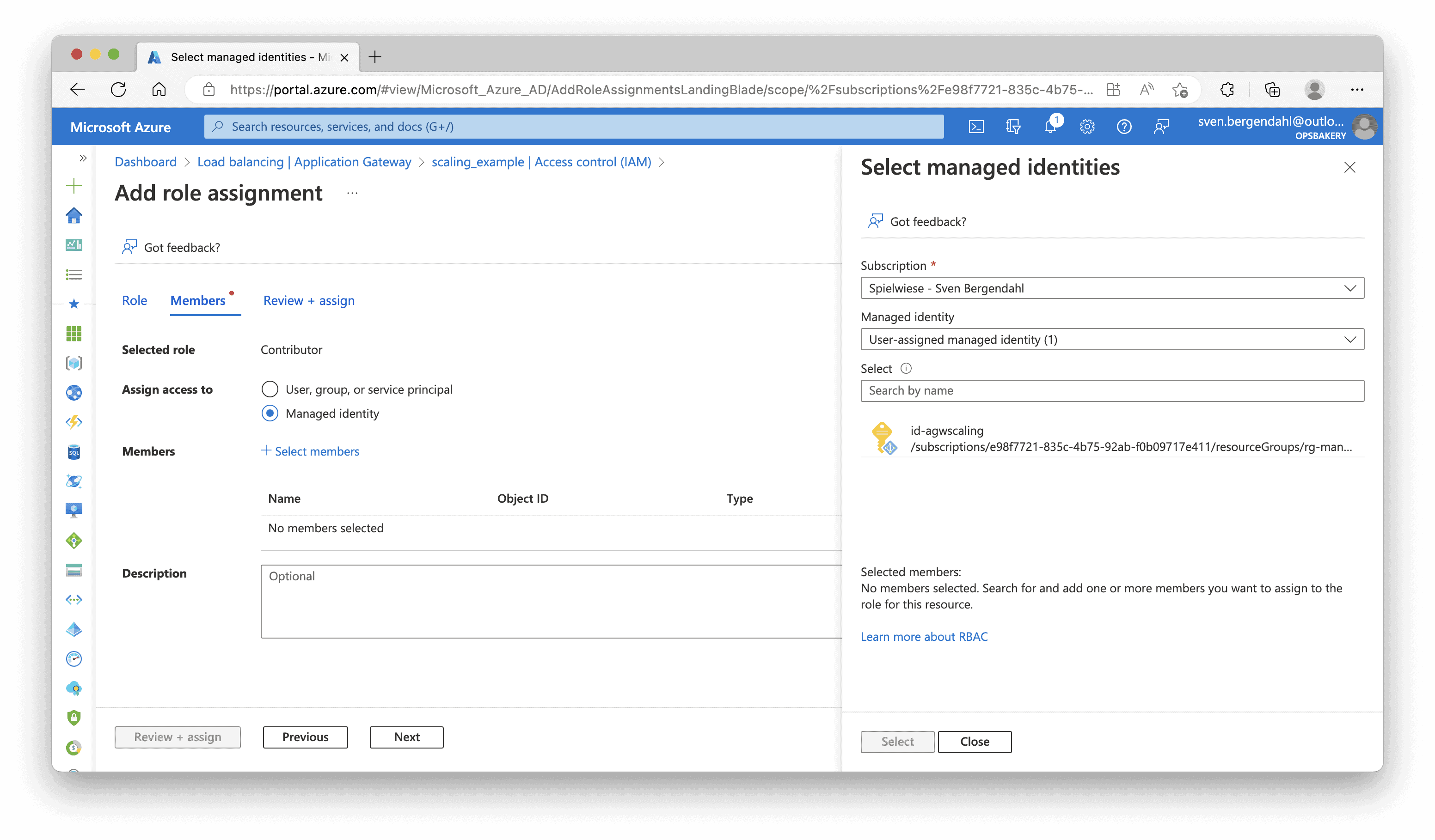This screenshot has height=840, width=1435.
Task: Open the SQL databases sidebar icon
Action: pos(74,452)
